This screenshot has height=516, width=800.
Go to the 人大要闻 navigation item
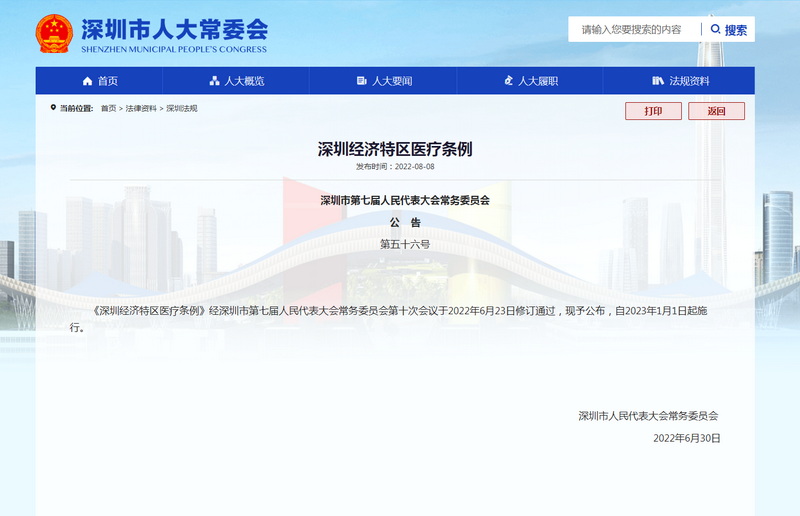(x=392, y=81)
